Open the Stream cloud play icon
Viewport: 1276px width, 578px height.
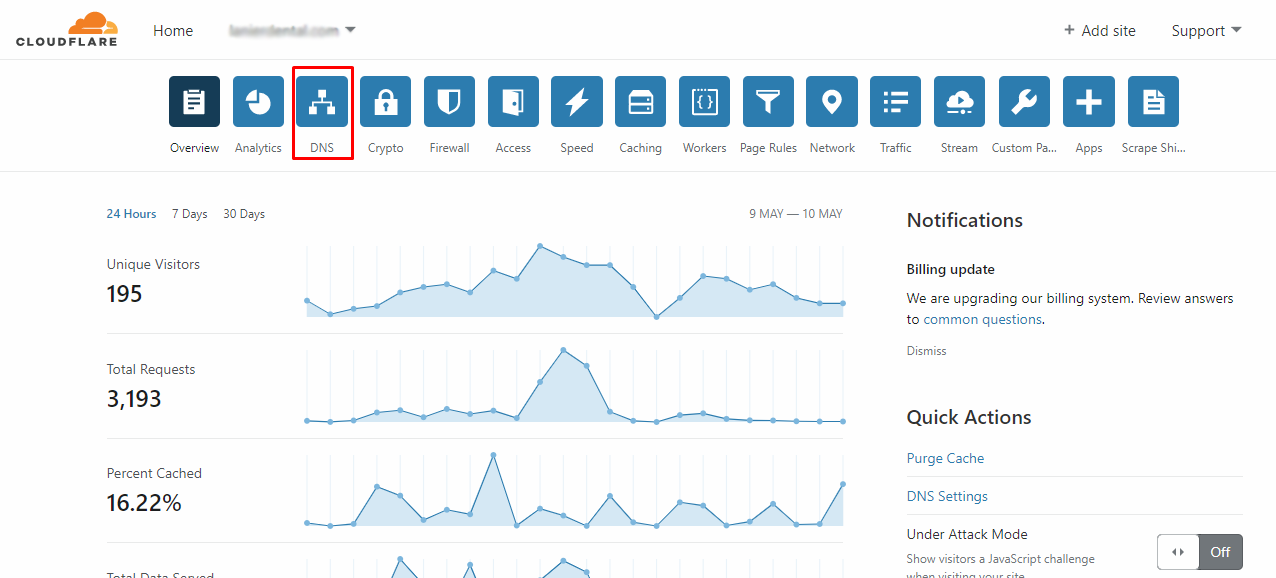pyautogui.click(x=960, y=101)
